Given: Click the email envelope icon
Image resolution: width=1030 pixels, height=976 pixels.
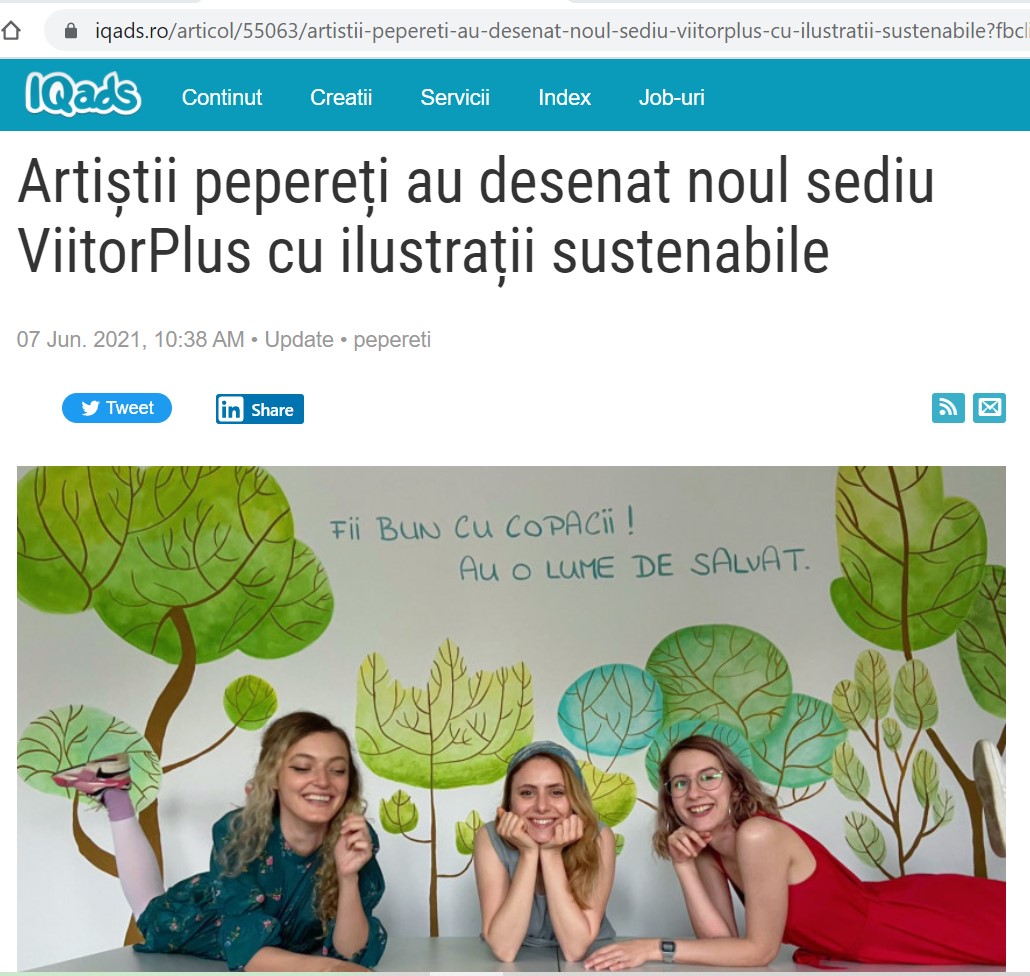Looking at the screenshot, I should coord(989,408).
